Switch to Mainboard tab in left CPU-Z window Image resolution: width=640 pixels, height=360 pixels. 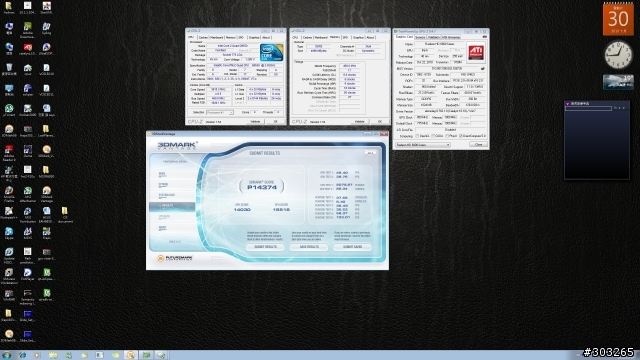click(217, 37)
